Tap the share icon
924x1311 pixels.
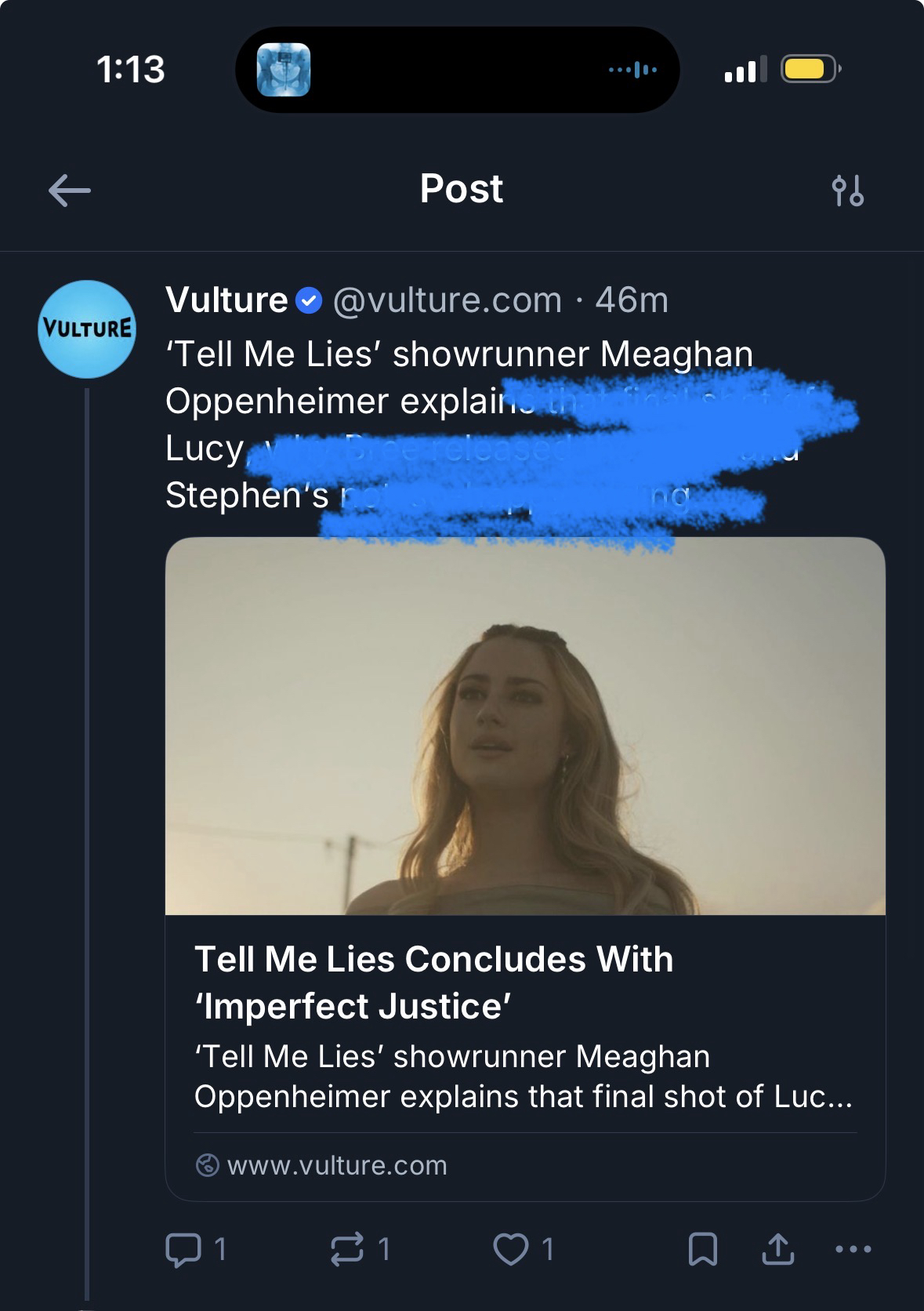pos(777,1249)
